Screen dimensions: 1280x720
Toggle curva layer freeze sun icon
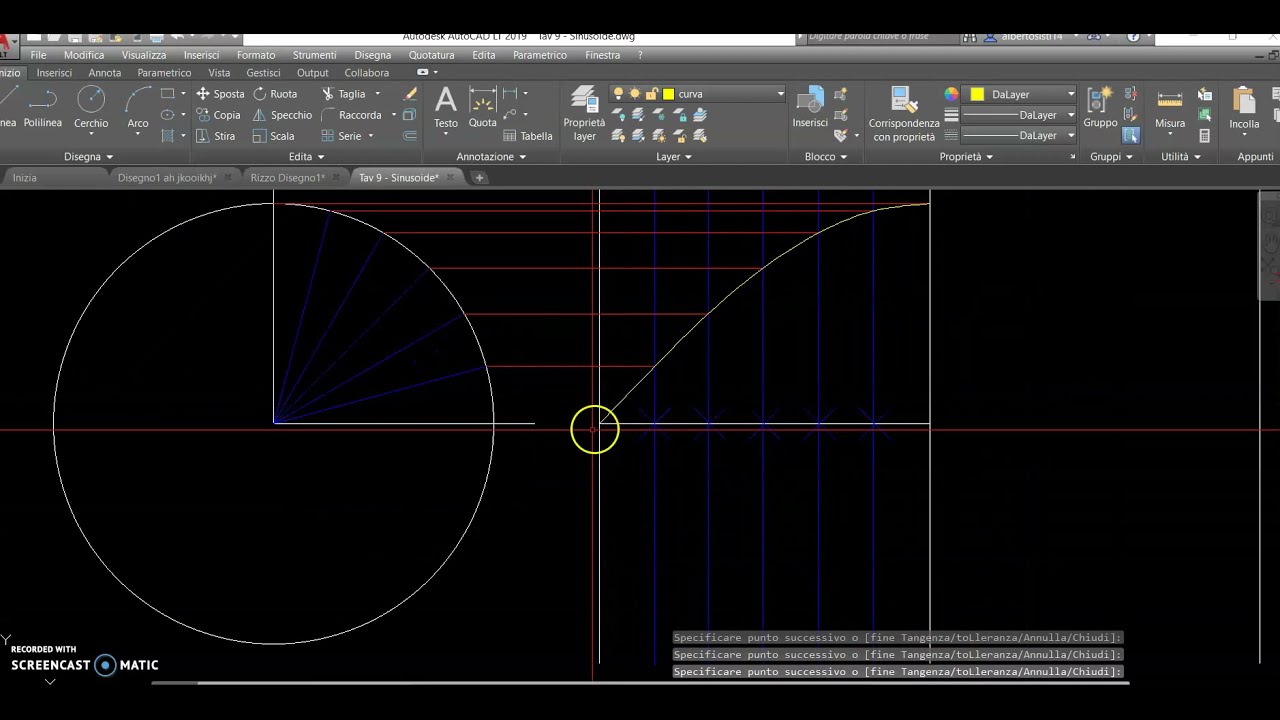point(635,94)
